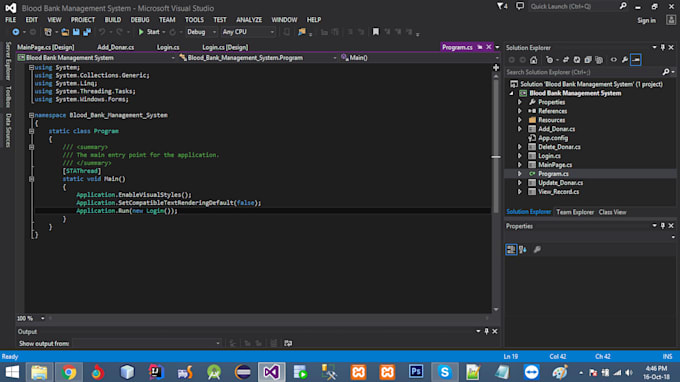Image resolution: width=680 pixels, height=382 pixels.
Task: Open the Server Explorer side tab
Action: click(x=8, y=61)
